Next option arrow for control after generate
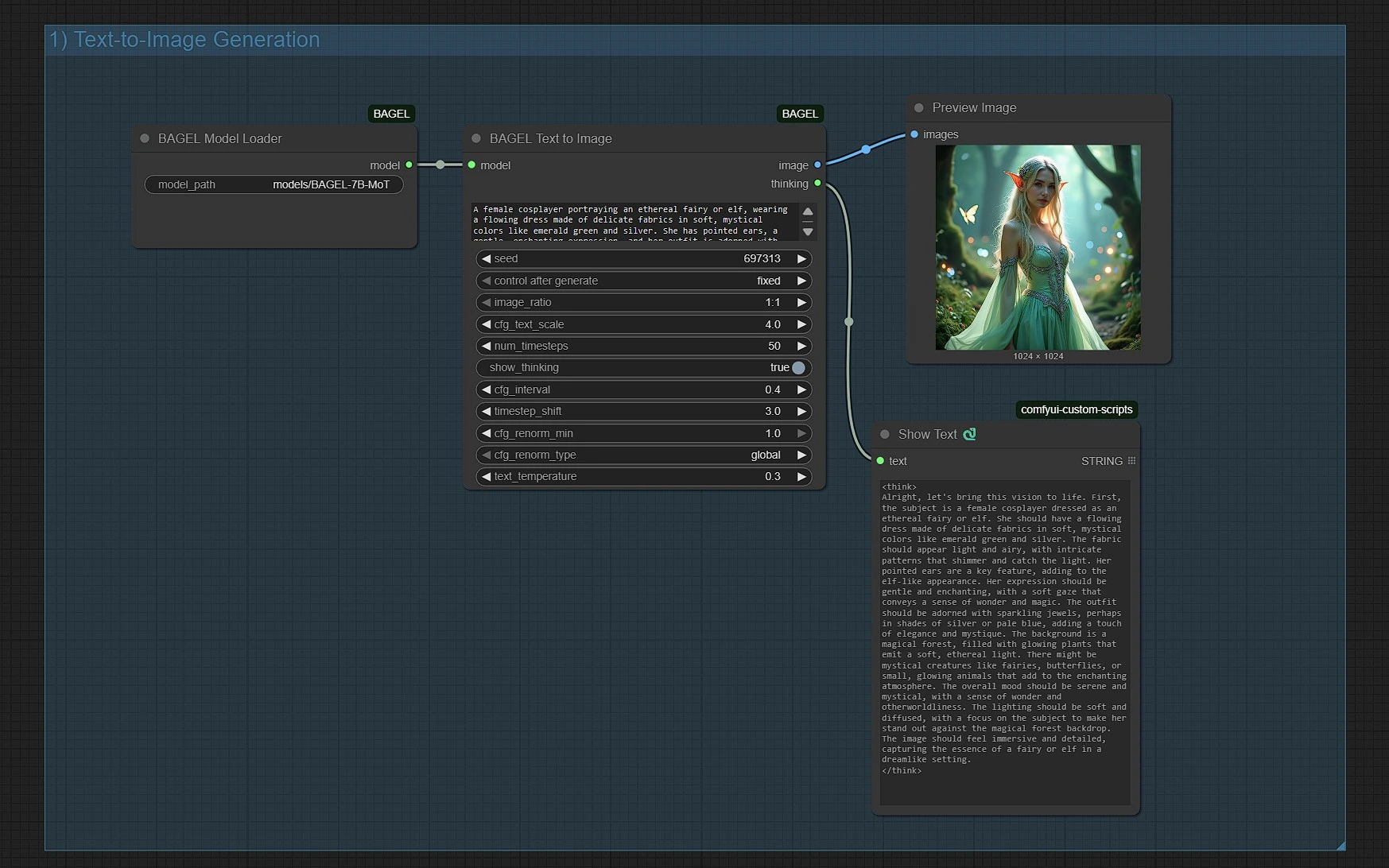1389x868 pixels. pyautogui.click(x=801, y=281)
